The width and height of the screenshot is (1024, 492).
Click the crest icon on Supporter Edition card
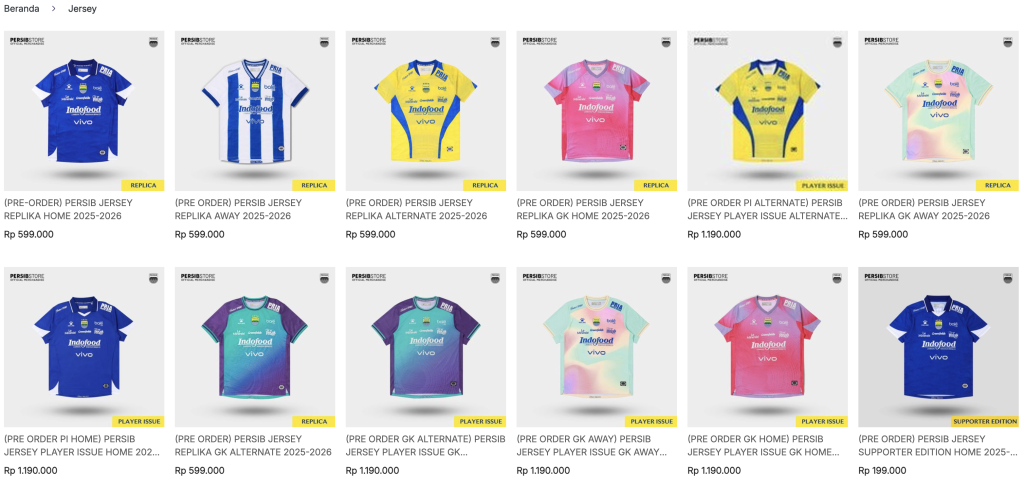click(1009, 278)
